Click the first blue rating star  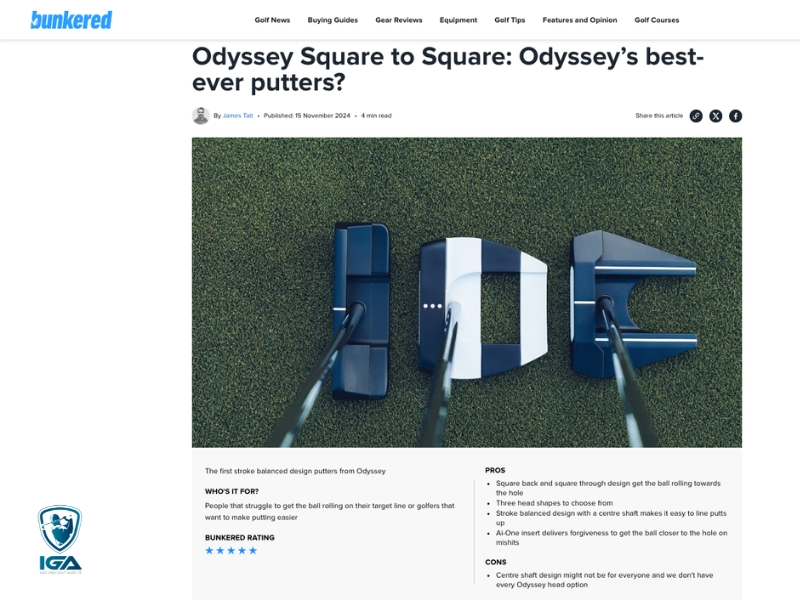click(x=210, y=551)
